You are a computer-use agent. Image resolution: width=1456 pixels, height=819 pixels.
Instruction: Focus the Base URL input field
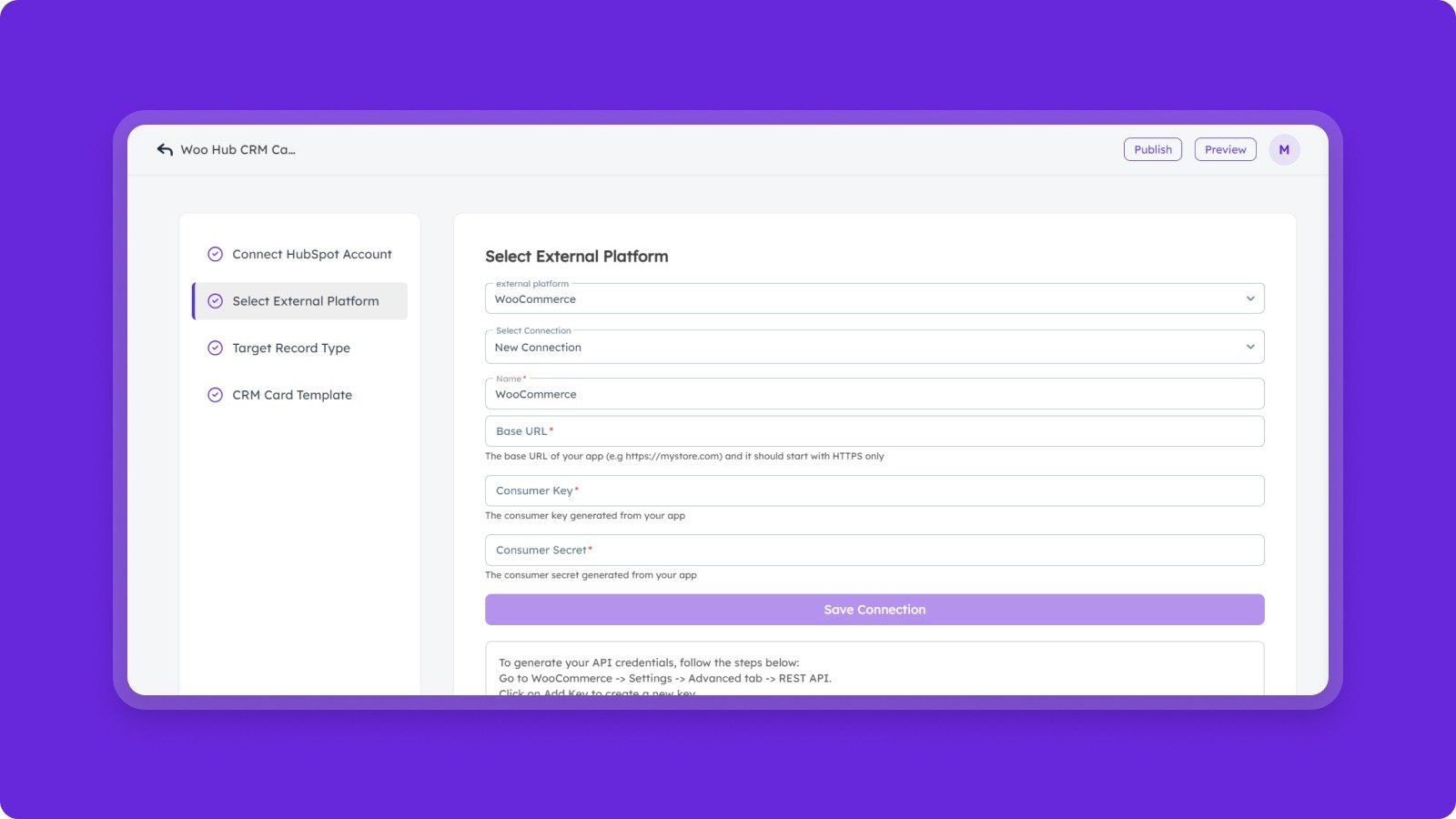[x=874, y=431]
